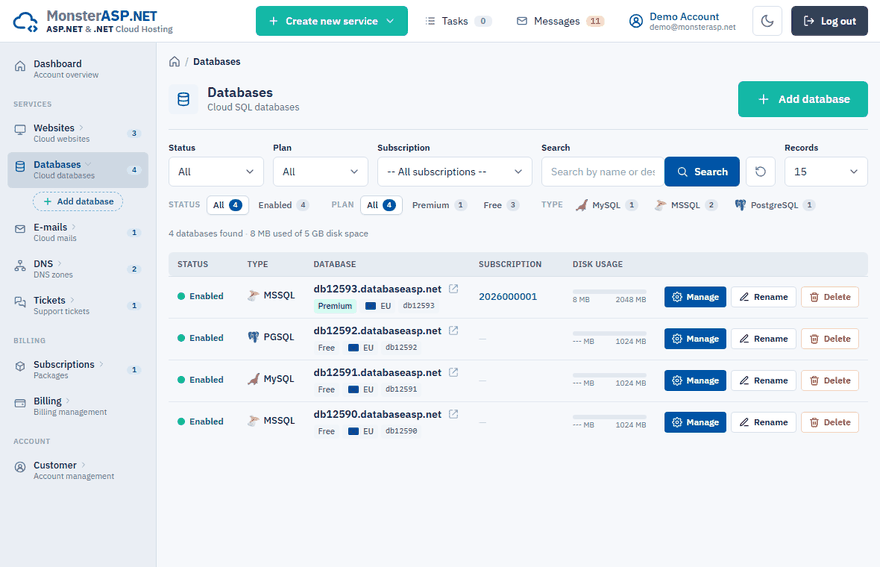The image size is (880, 567).
Task: Click the Billing card icon in sidebar
Action: (x=20, y=403)
